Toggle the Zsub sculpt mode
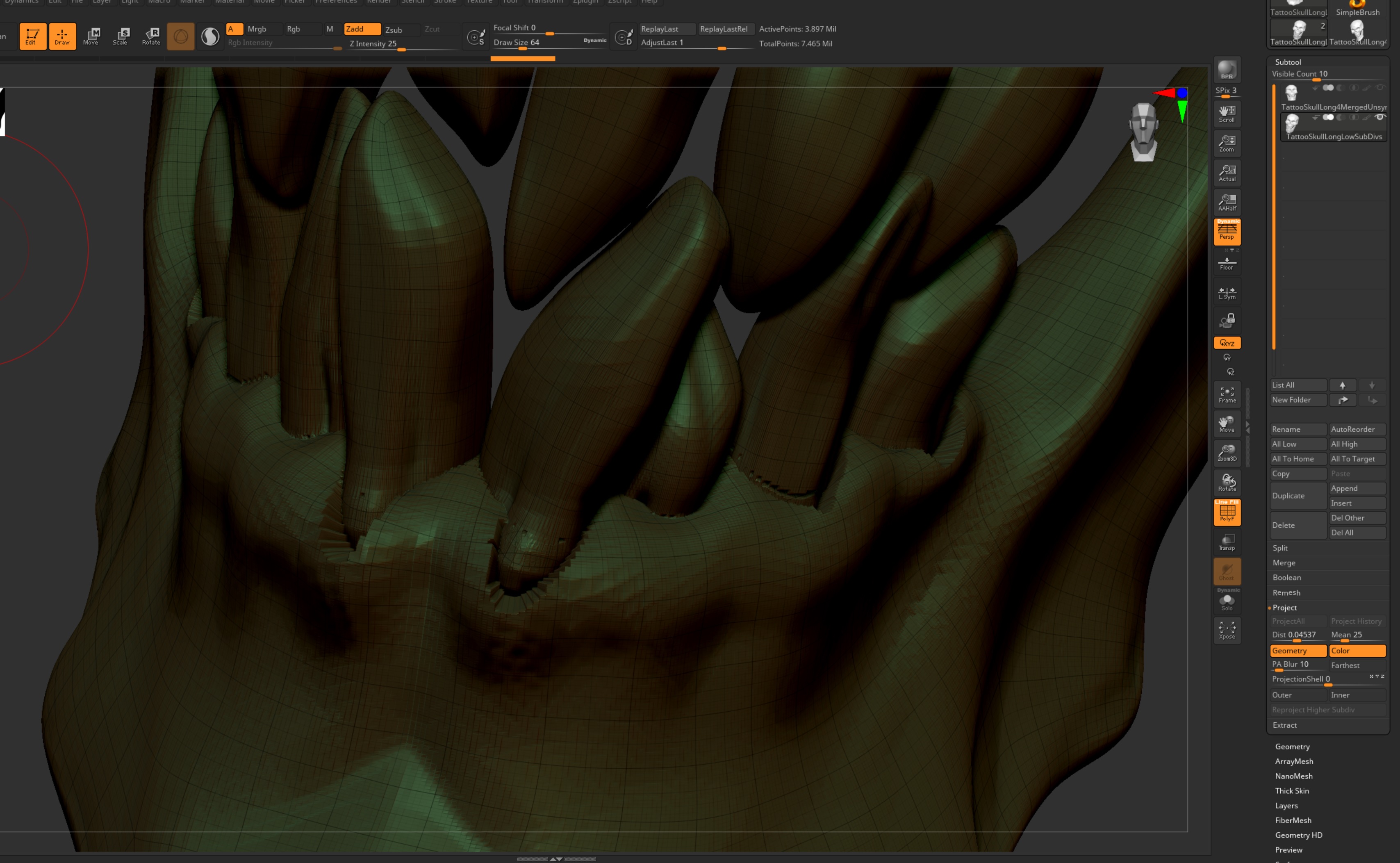 click(x=394, y=30)
